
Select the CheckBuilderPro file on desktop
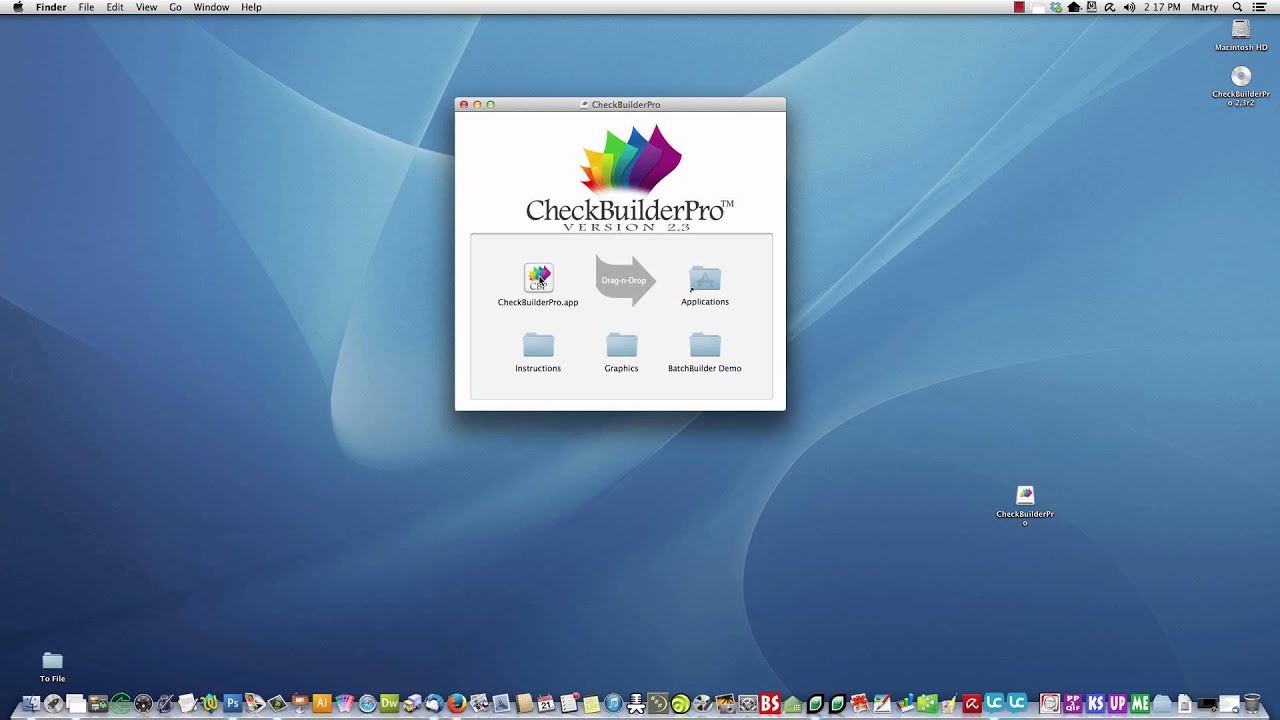1025,495
